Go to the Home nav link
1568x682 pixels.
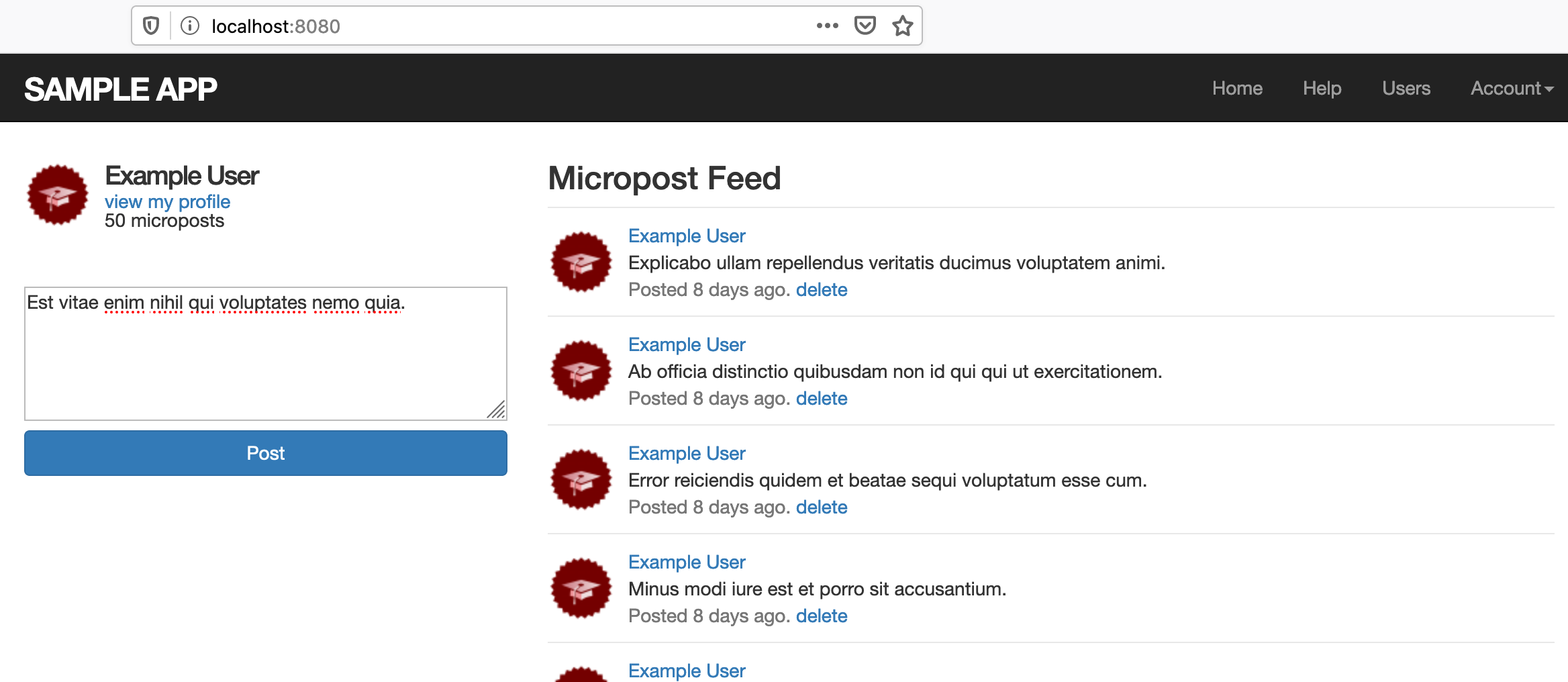click(x=1237, y=88)
